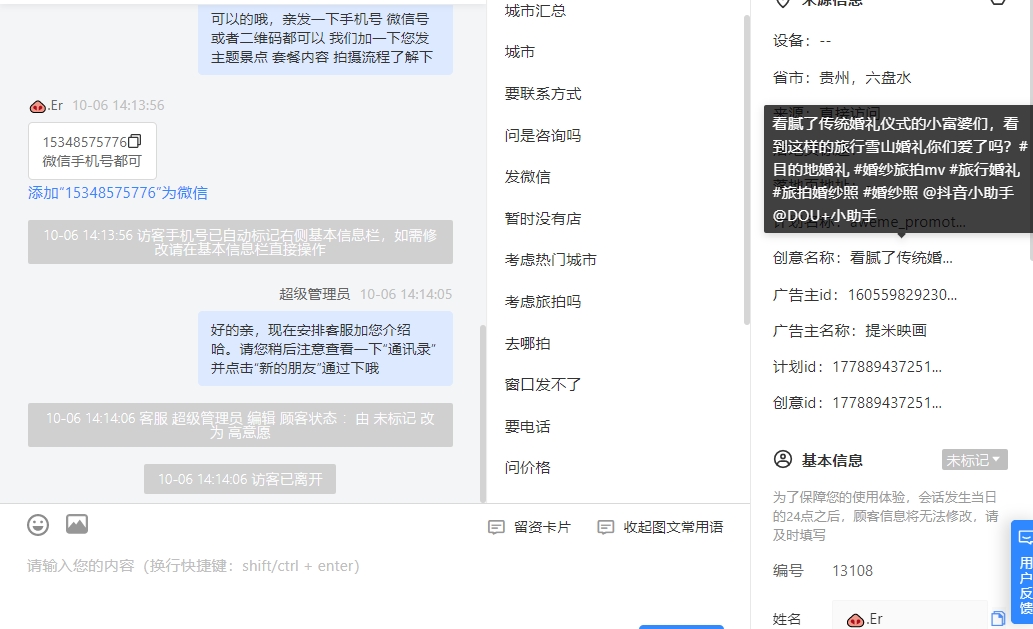The image size is (1033, 629).
Task: Click the quick phrases list scrollbar
Action: [x=746, y=169]
